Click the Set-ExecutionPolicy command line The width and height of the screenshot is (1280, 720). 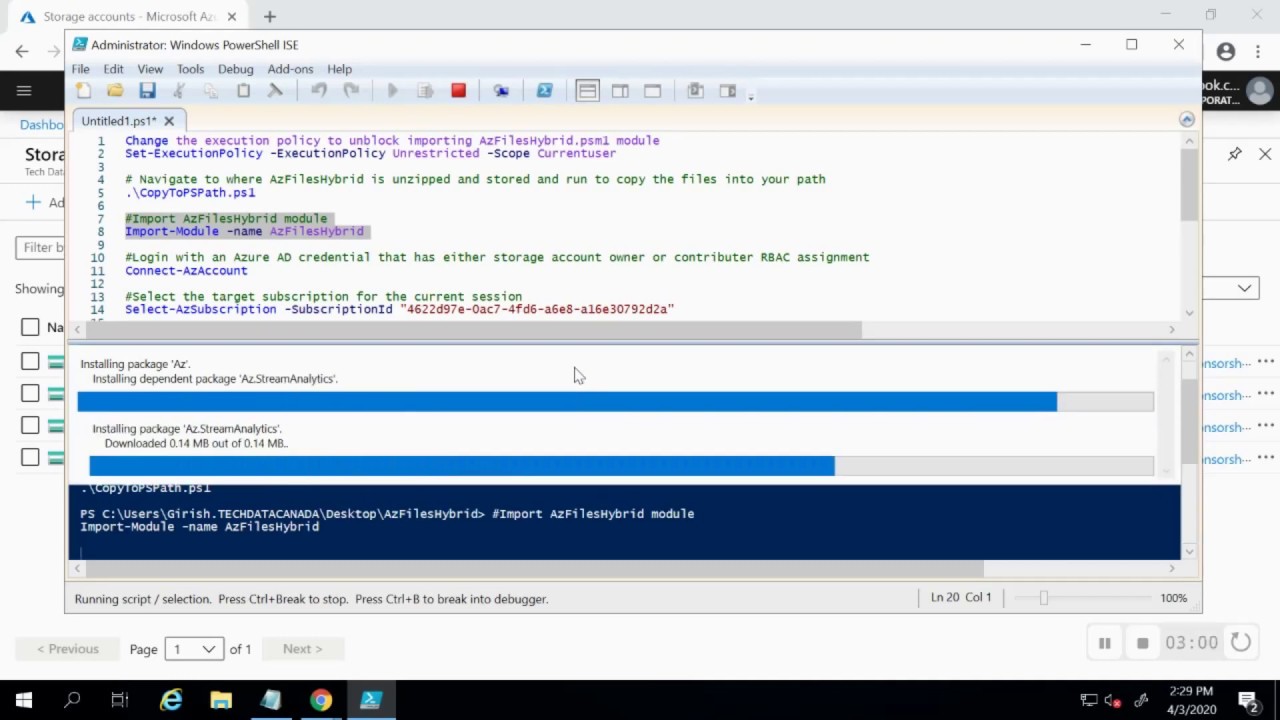pyautogui.click(x=370, y=153)
